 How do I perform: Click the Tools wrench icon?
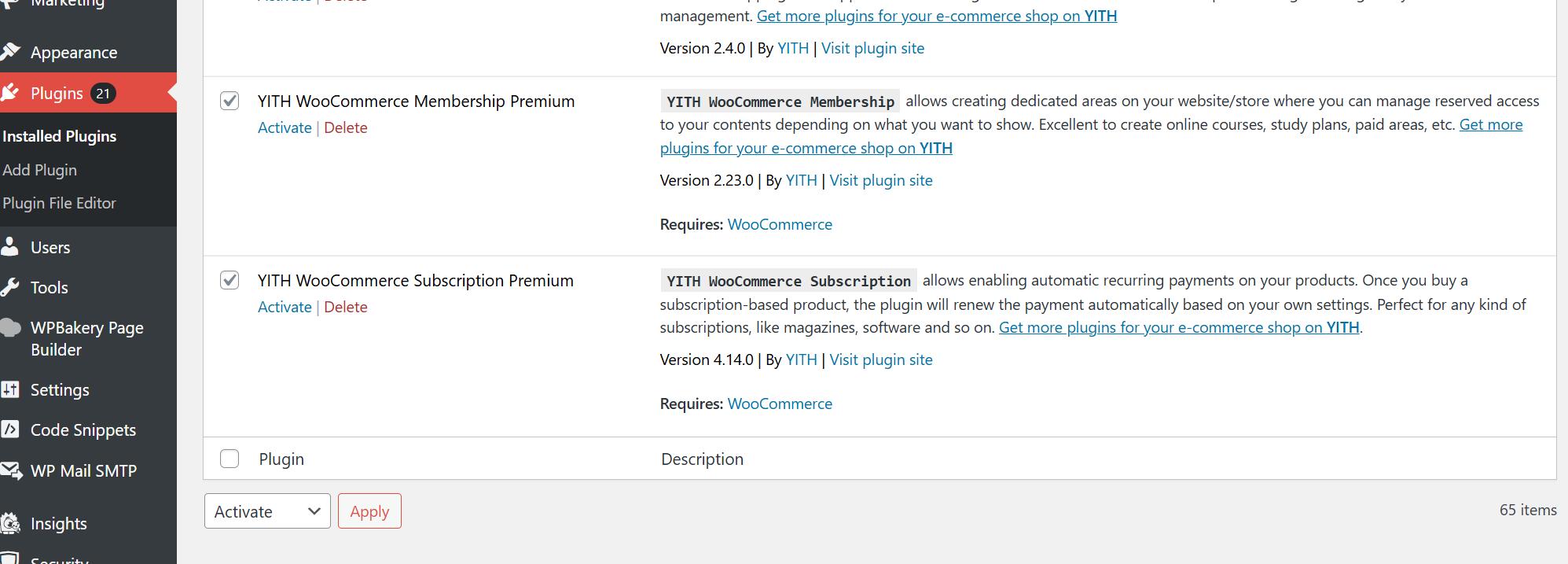click(10, 287)
